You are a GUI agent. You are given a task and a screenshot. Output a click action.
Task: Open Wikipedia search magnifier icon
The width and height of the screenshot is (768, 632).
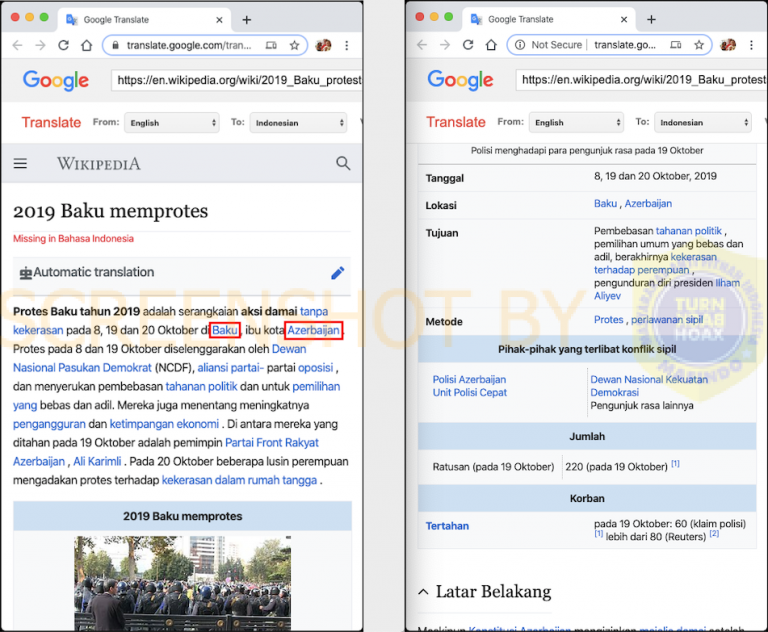[x=343, y=163]
